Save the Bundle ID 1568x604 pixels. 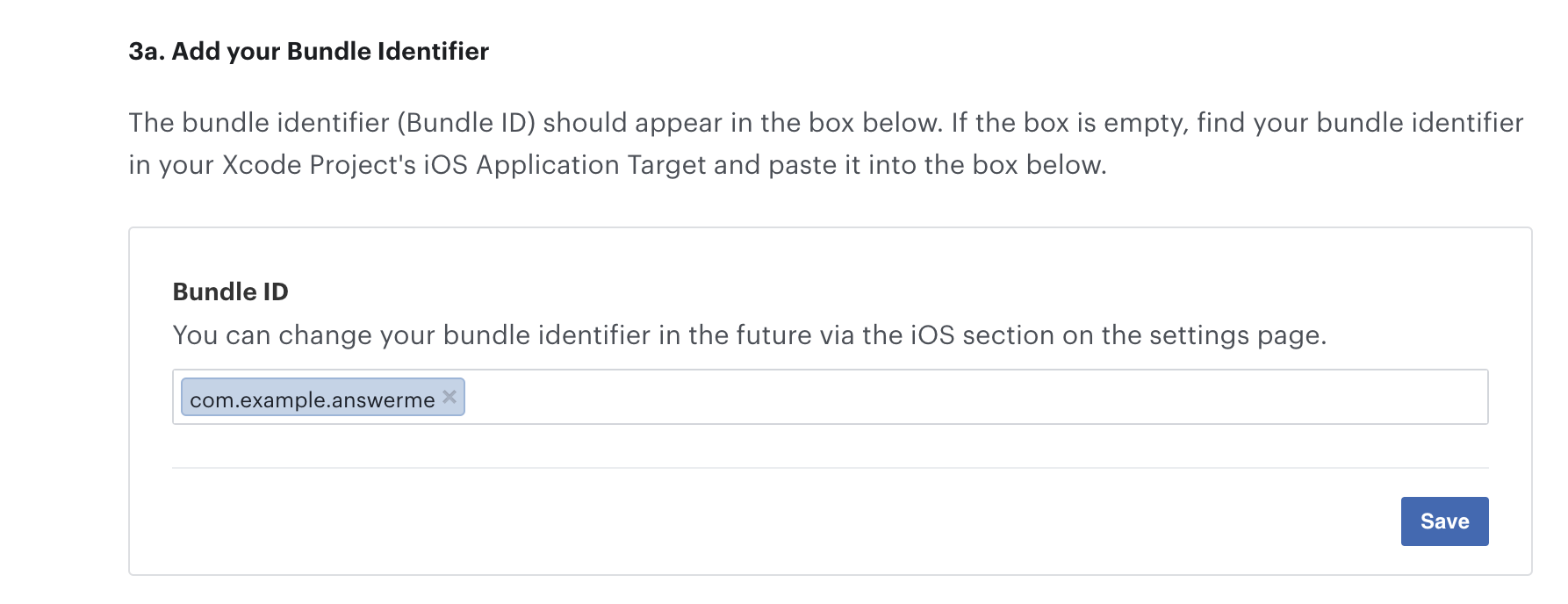click(1444, 521)
